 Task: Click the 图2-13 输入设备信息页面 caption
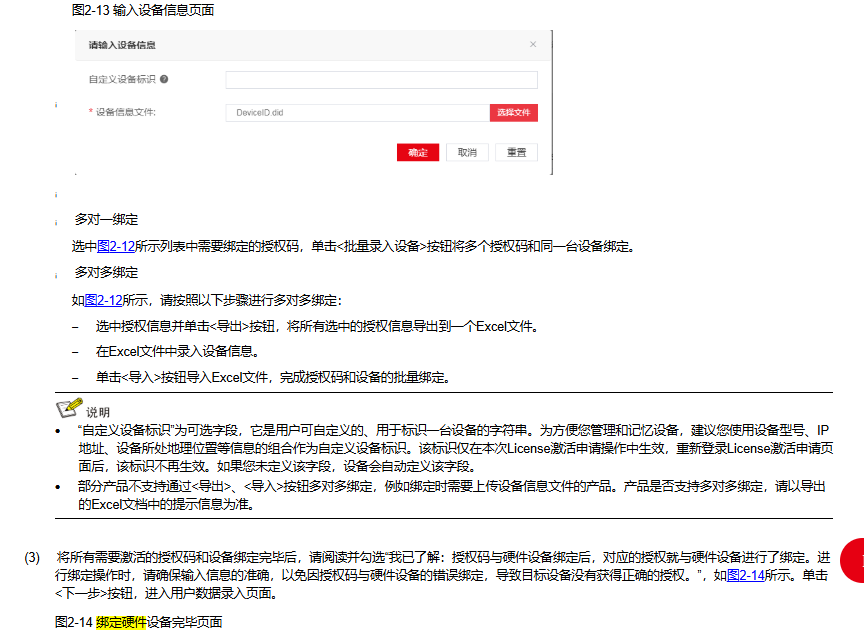pos(142,10)
